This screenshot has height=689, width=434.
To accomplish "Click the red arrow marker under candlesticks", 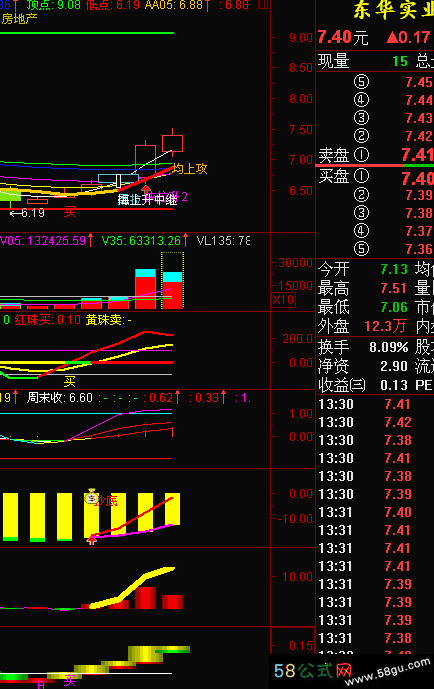I will point(146,190).
